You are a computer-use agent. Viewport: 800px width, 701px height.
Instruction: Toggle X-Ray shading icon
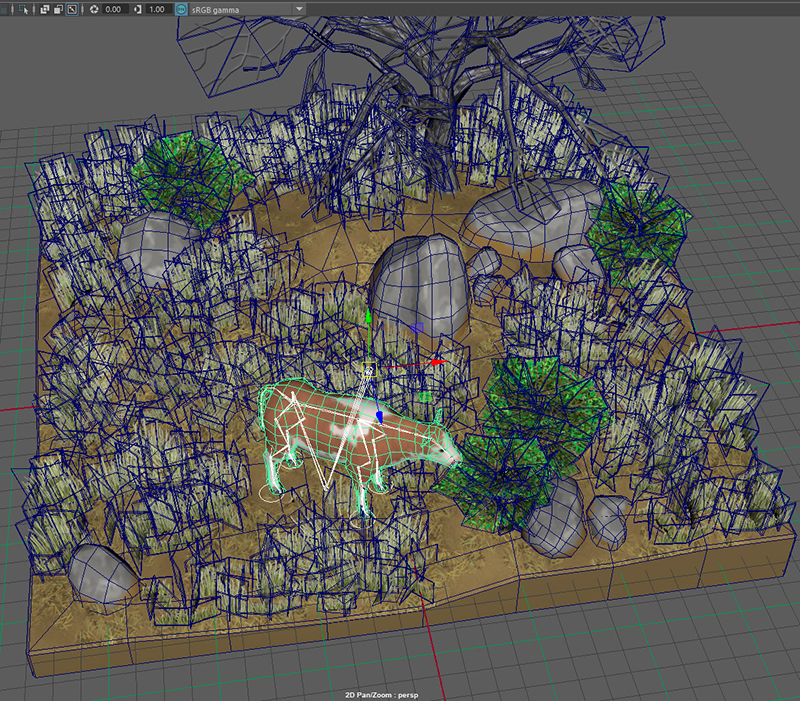[x=44, y=9]
